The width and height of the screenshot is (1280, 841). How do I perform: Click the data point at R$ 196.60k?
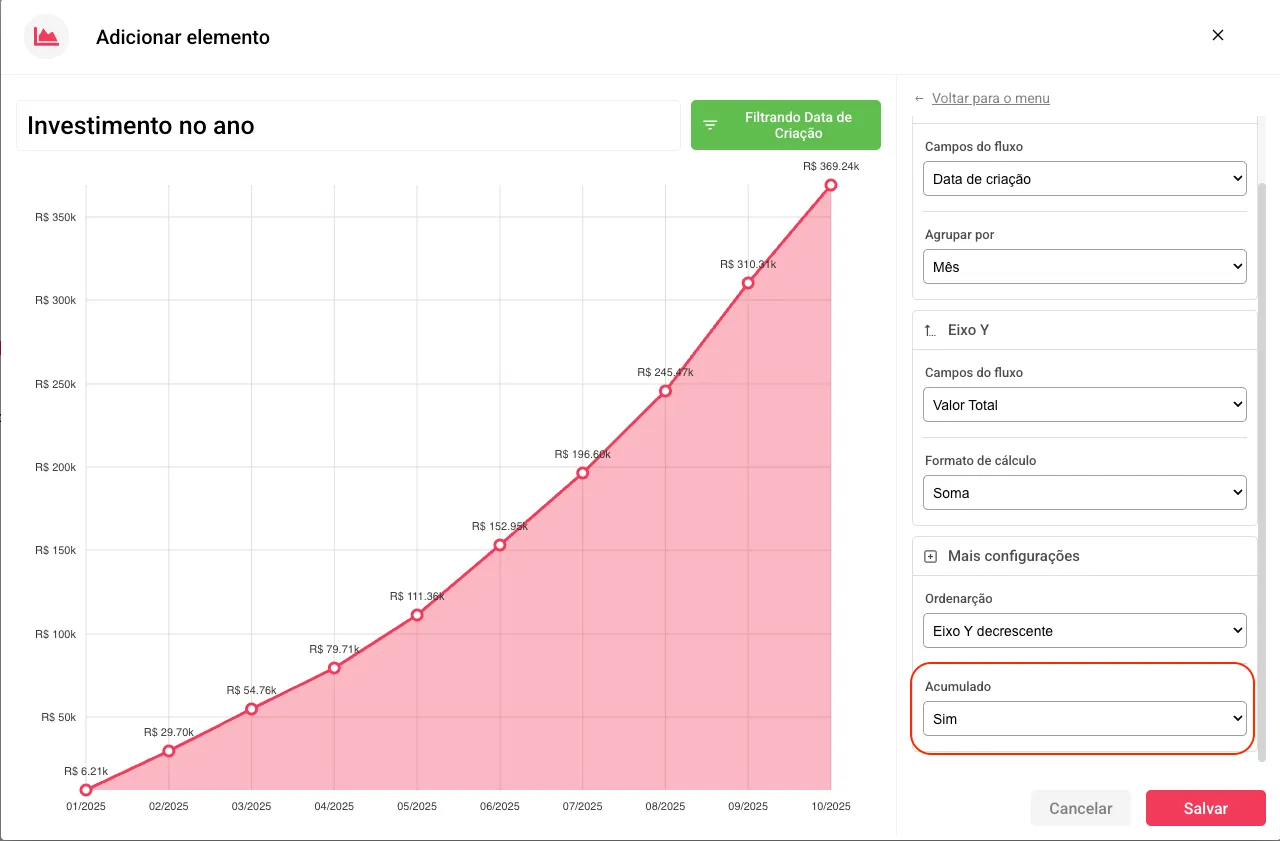click(x=581, y=473)
